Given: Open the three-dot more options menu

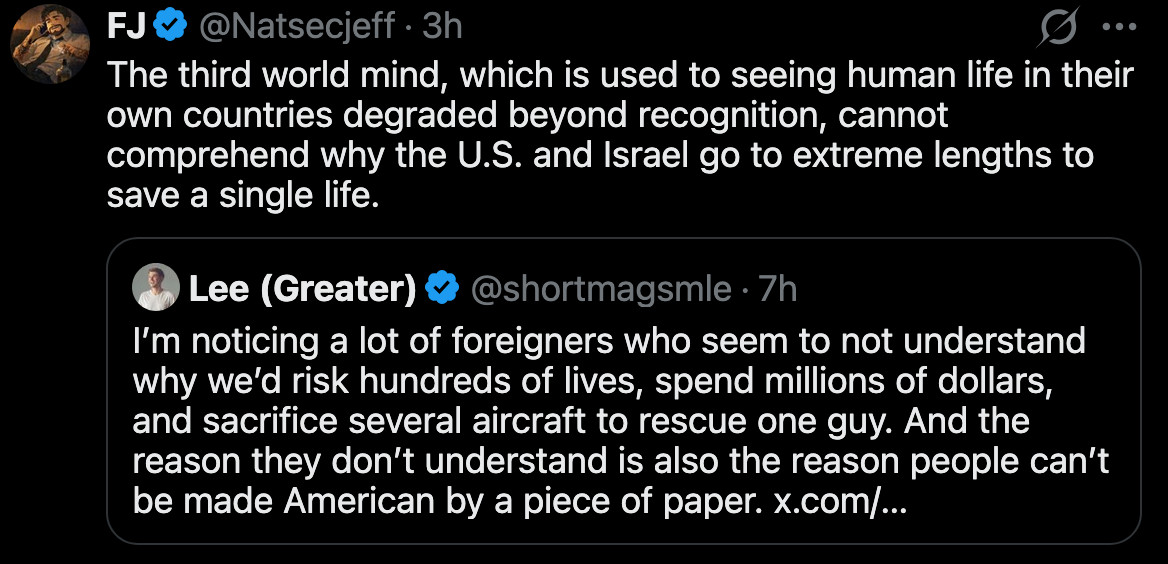Looking at the screenshot, I should click(1120, 28).
